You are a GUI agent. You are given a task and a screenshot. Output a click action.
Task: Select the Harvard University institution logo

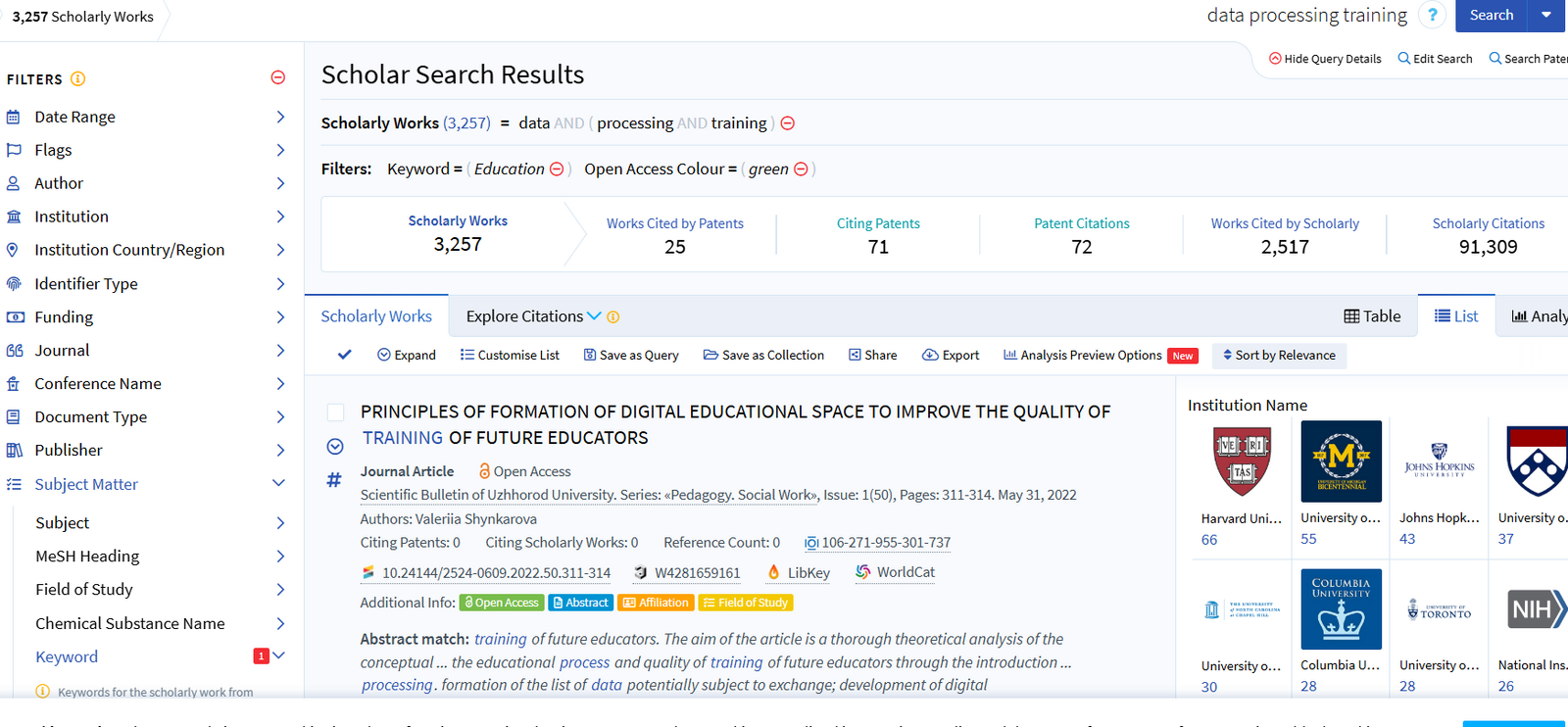tap(1242, 461)
